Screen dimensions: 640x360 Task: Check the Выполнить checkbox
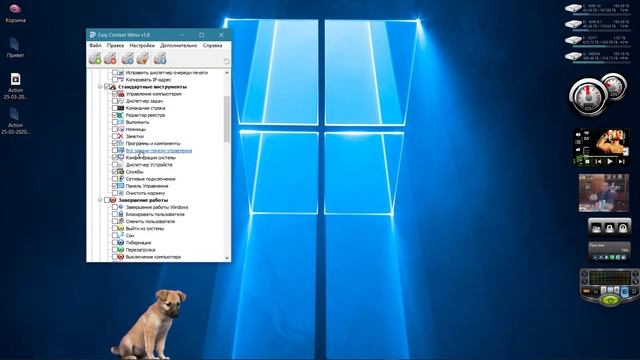(x=115, y=122)
